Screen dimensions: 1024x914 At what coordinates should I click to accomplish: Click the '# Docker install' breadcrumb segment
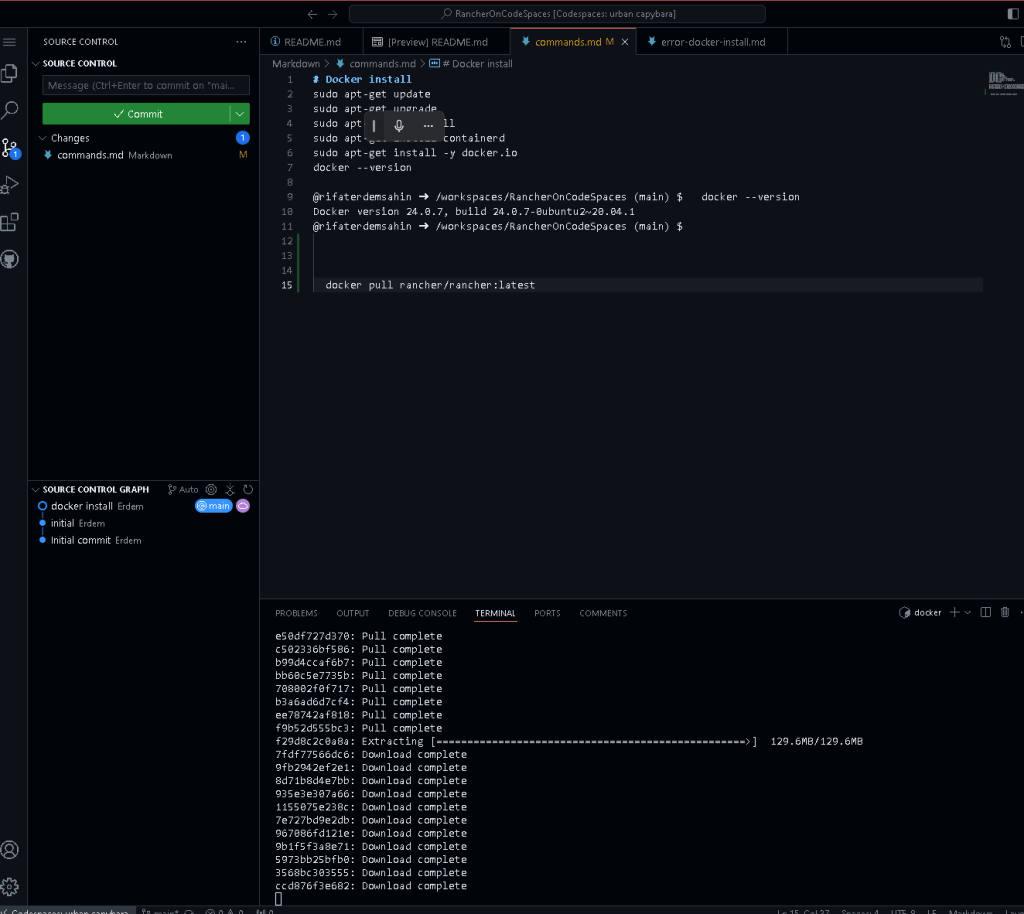(471, 63)
